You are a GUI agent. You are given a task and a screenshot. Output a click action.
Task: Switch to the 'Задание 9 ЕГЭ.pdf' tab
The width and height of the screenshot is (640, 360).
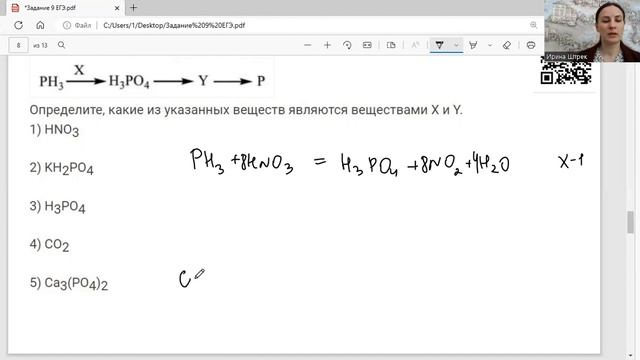[65, 8]
